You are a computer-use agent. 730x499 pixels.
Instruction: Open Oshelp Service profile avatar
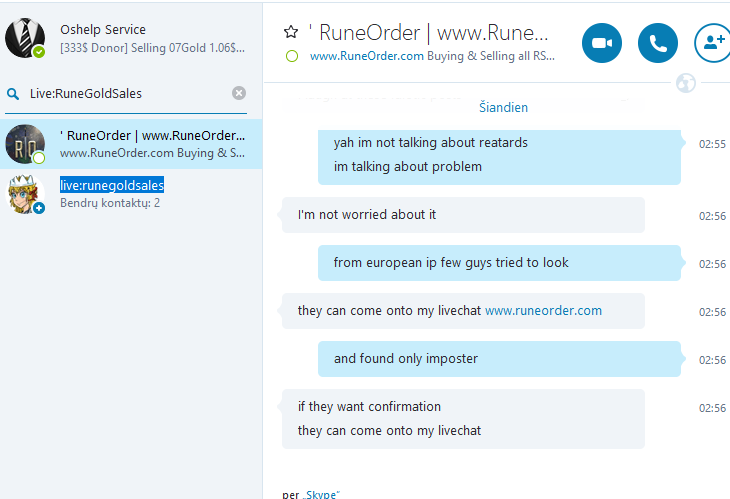coord(25,38)
